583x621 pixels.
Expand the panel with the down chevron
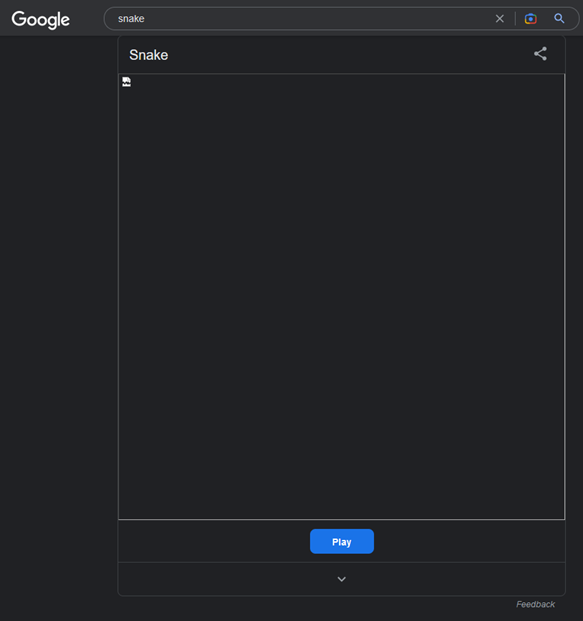pos(341,579)
